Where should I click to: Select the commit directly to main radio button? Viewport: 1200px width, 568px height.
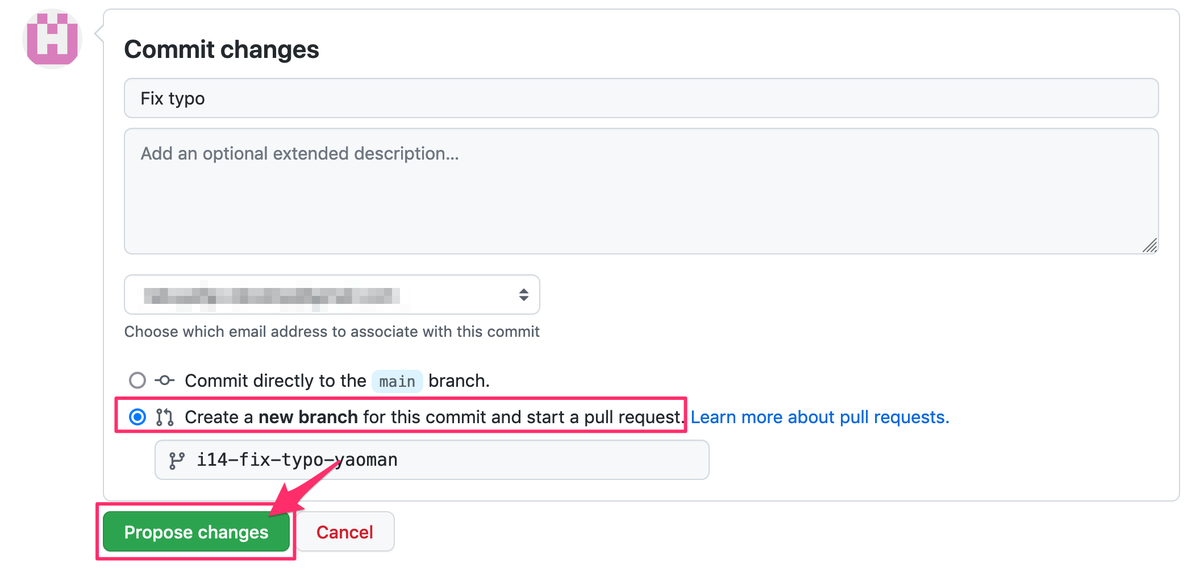point(138,381)
